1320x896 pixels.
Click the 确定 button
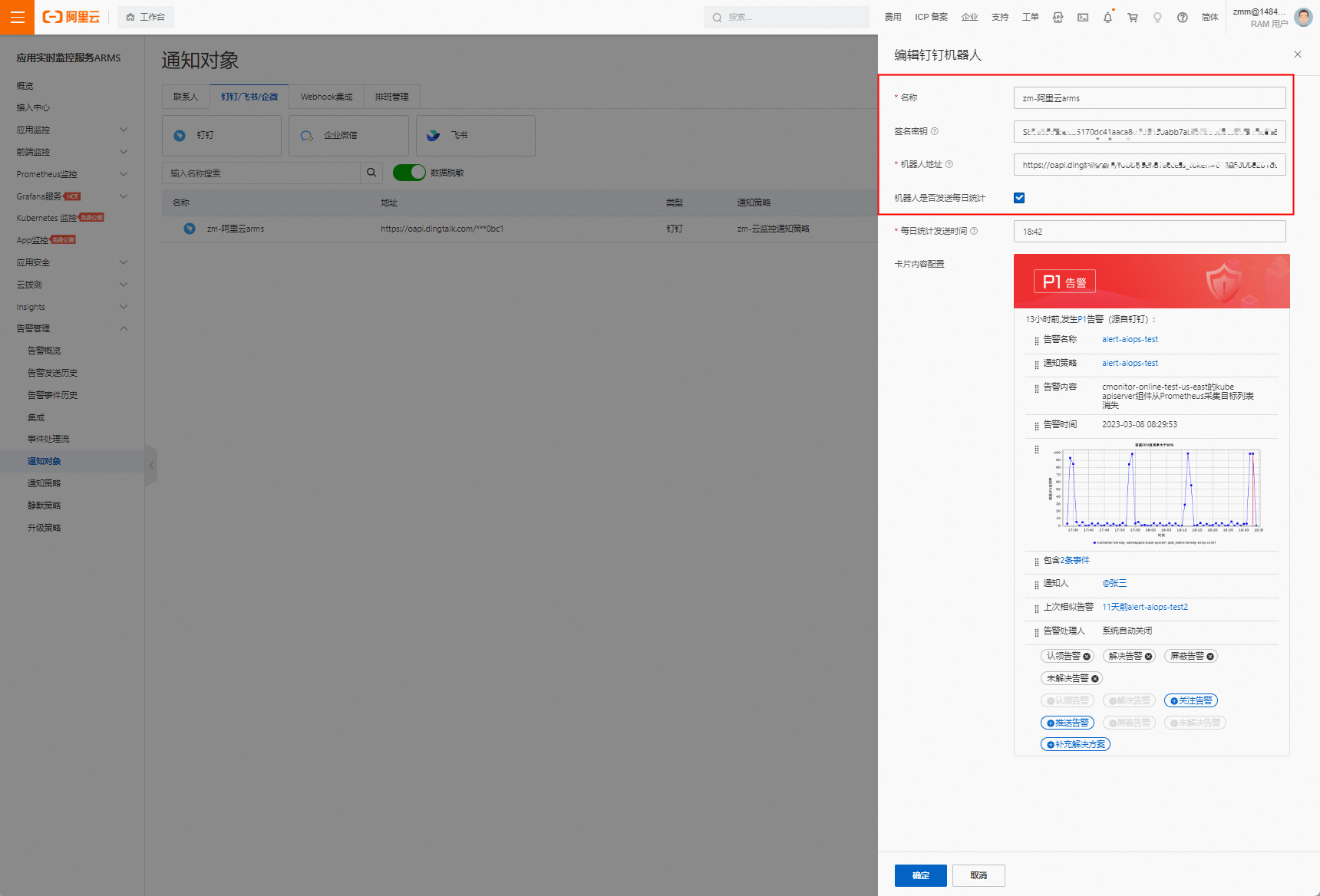tap(920, 875)
